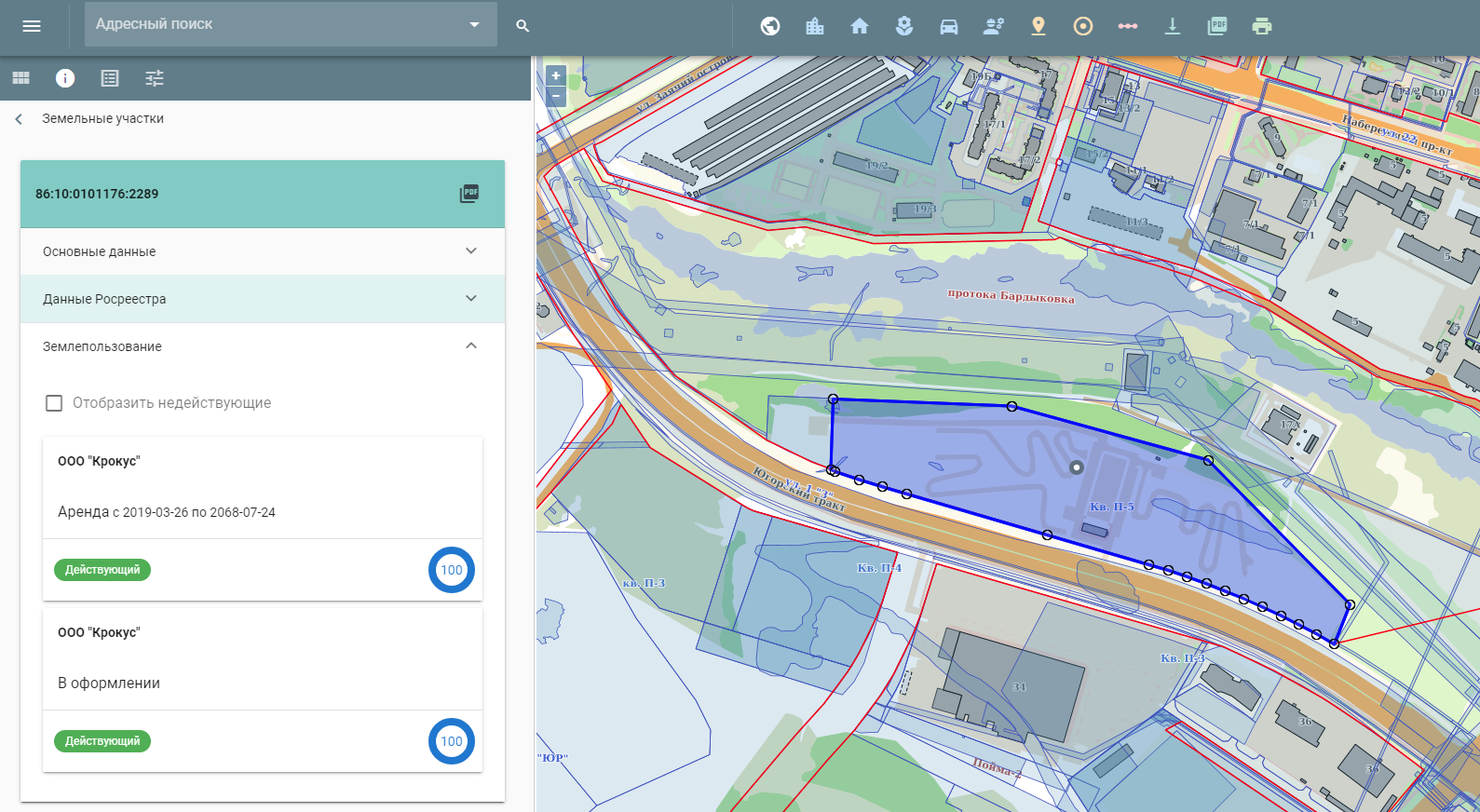This screenshot has width=1480, height=812.
Task: Open the filter sliders panel icon
Action: click(155, 78)
